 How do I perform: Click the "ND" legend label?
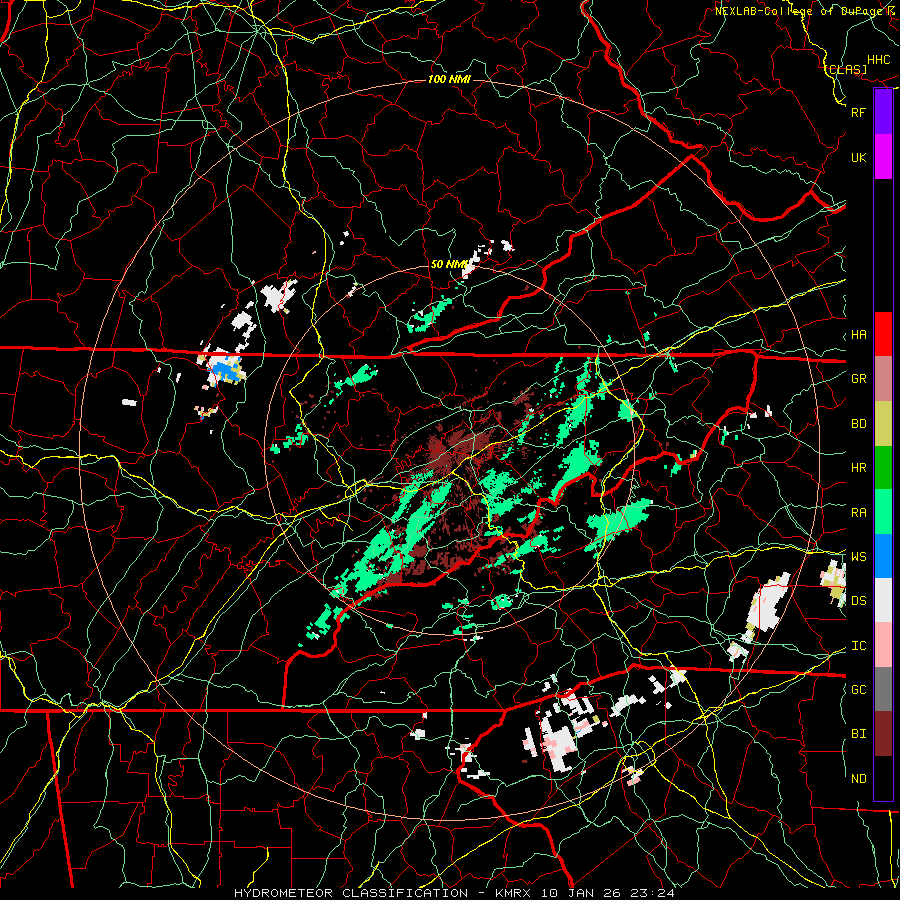(x=858, y=779)
